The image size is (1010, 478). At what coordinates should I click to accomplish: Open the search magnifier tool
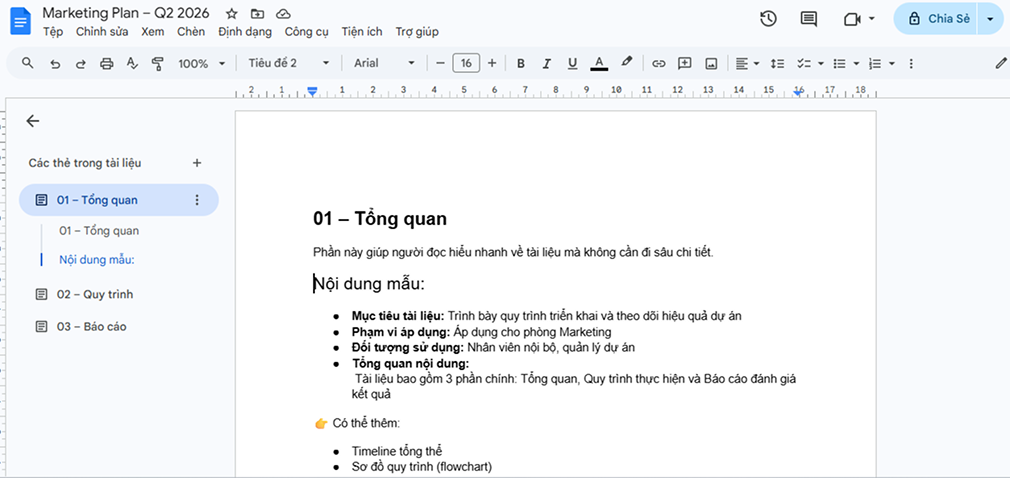(x=28, y=63)
